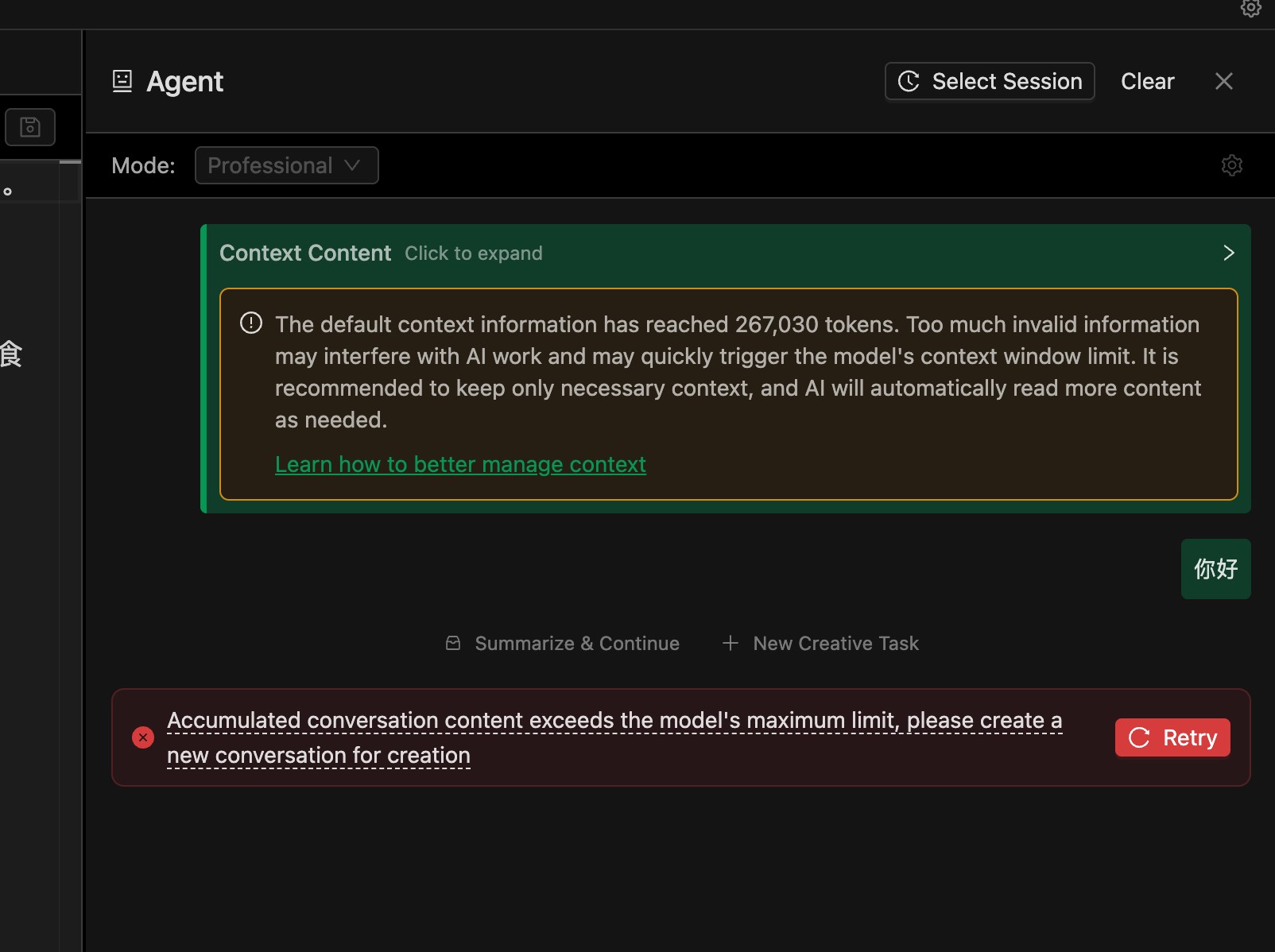Image resolution: width=1275 pixels, height=952 pixels.
Task: Click the warning alert icon in the context notice
Action: (x=251, y=323)
